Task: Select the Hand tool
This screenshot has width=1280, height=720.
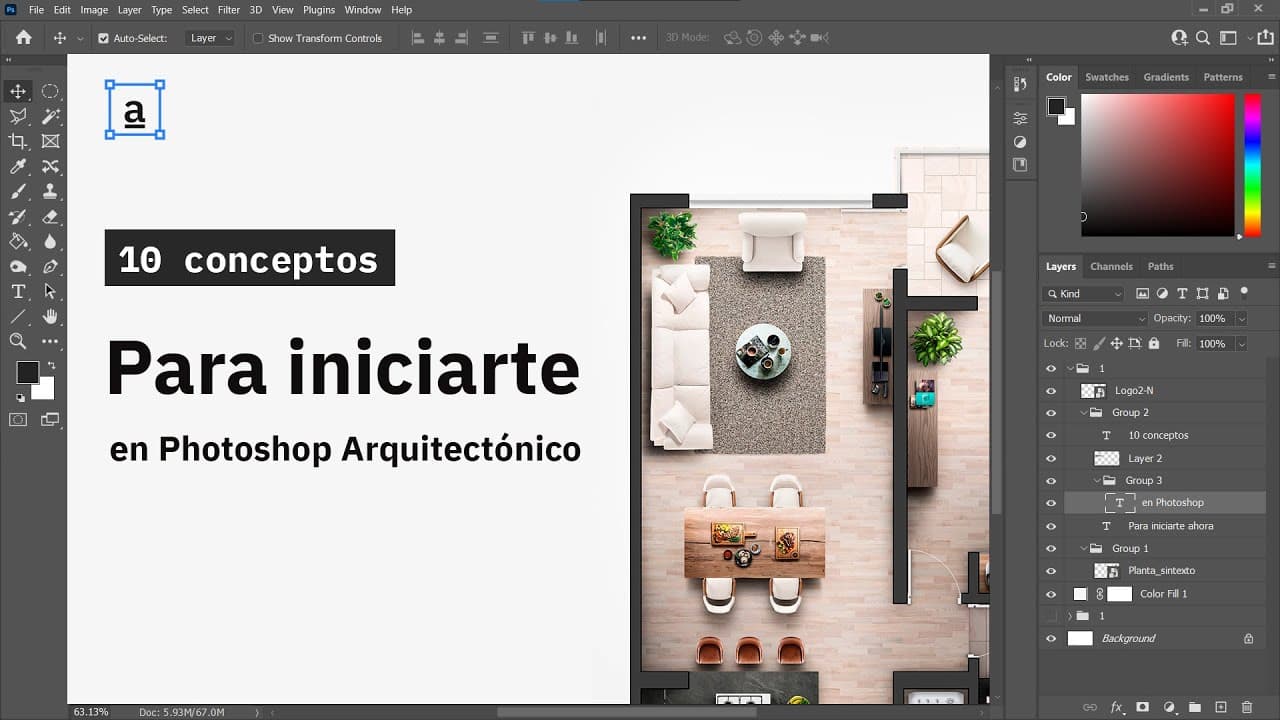Action: coord(50,316)
